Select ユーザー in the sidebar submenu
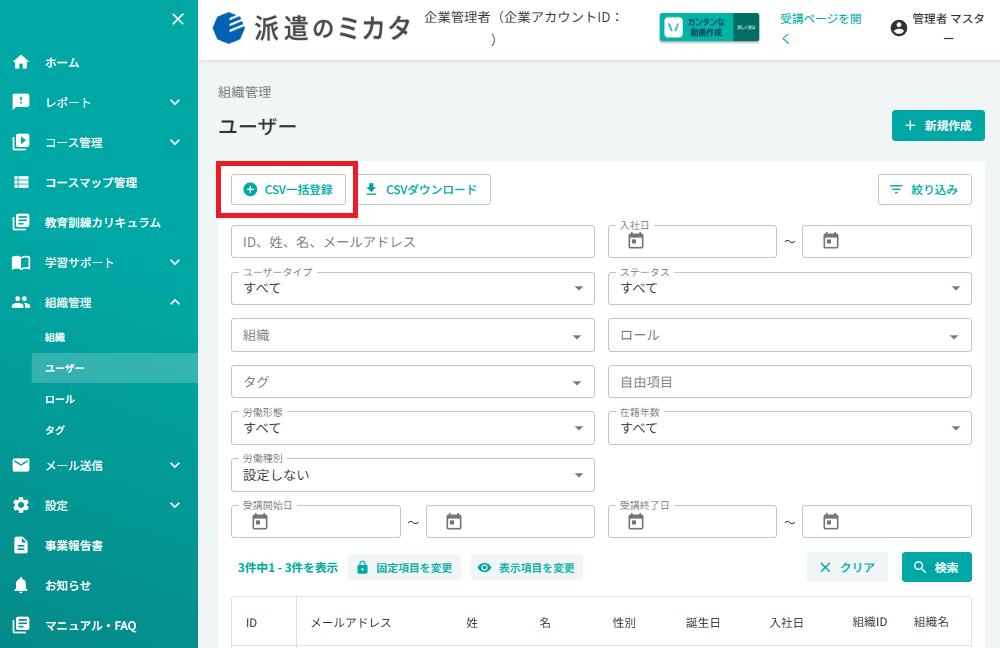Screen dimensions: 1000x648 pos(115,368)
